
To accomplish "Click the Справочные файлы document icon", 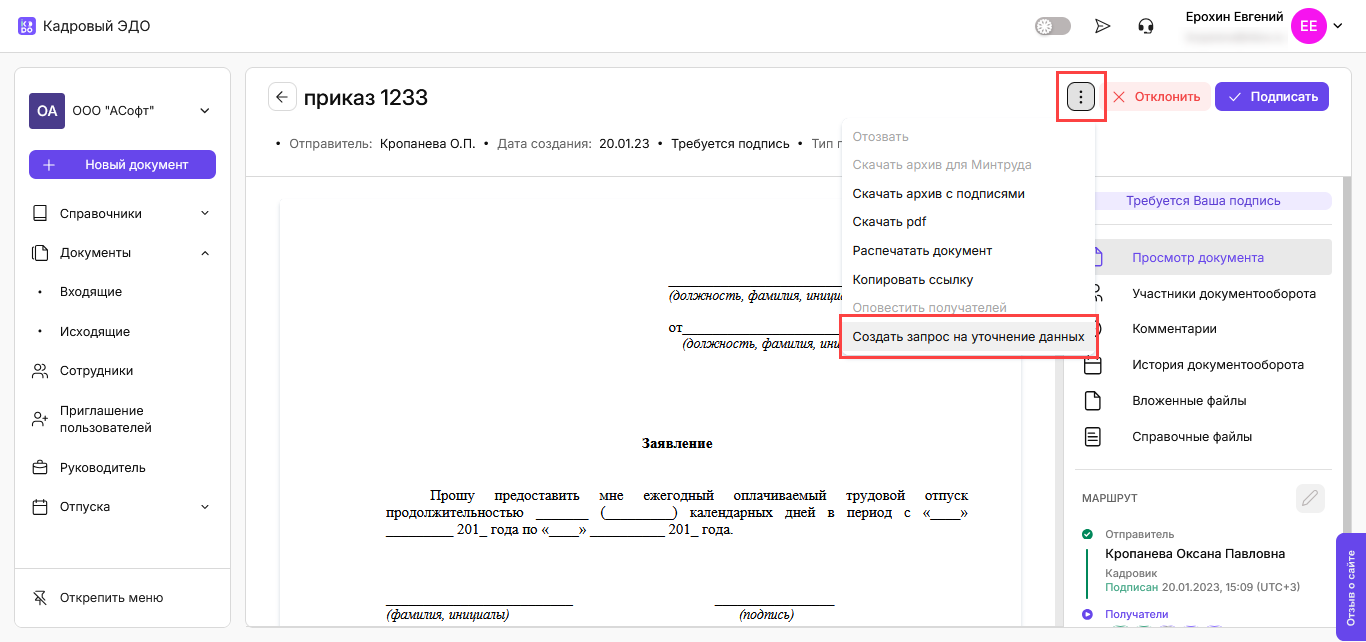I will pyautogui.click(x=1093, y=437).
